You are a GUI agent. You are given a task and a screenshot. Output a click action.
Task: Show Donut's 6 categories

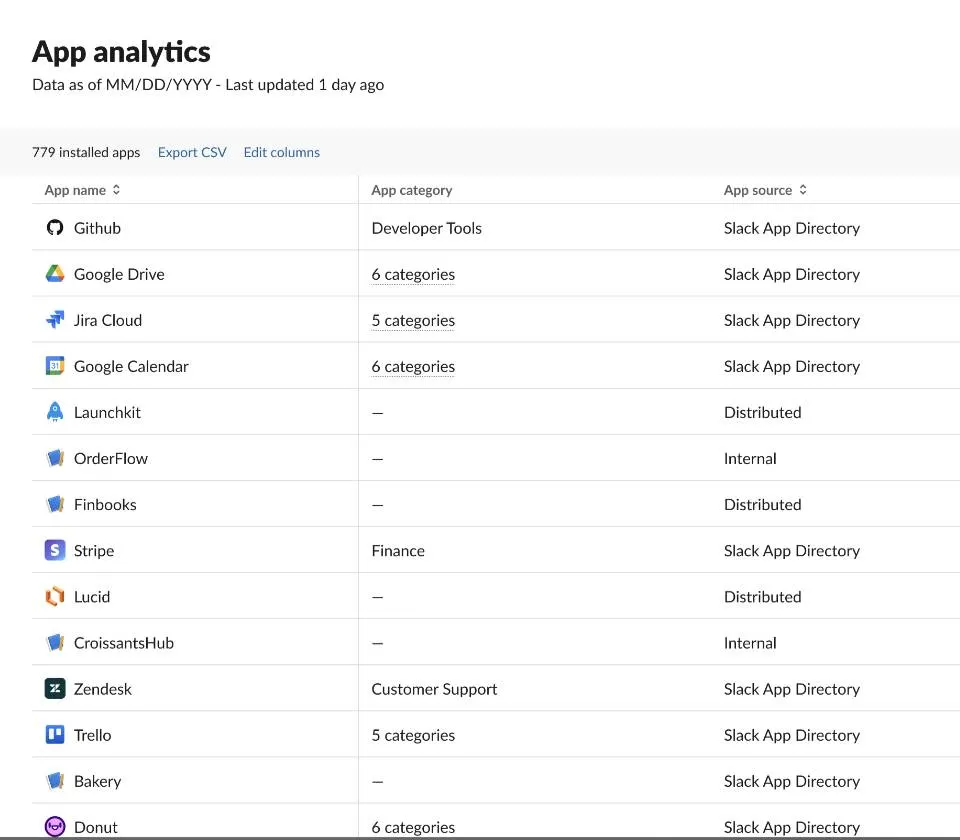[x=413, y=827]
